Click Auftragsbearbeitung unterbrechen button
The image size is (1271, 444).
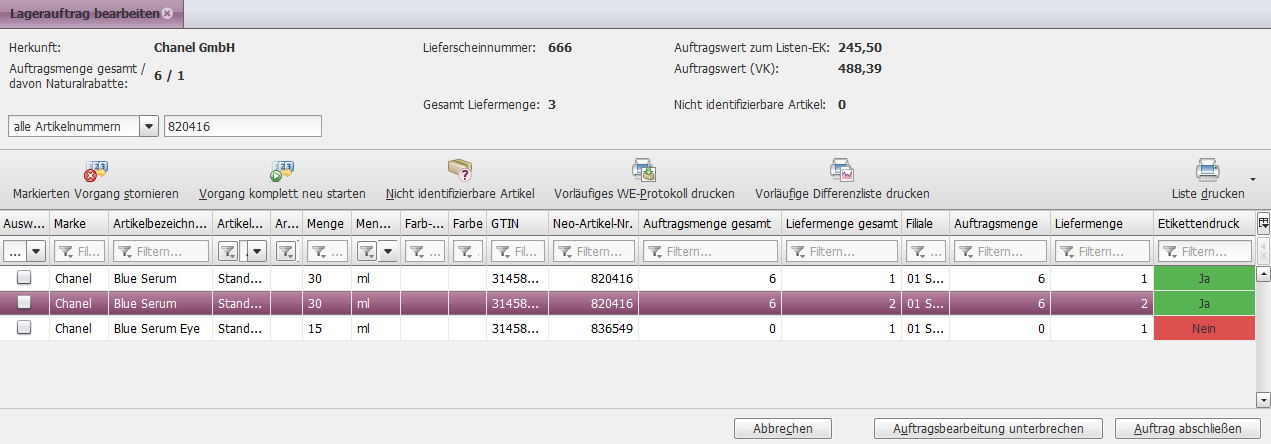tap(987, 428)
